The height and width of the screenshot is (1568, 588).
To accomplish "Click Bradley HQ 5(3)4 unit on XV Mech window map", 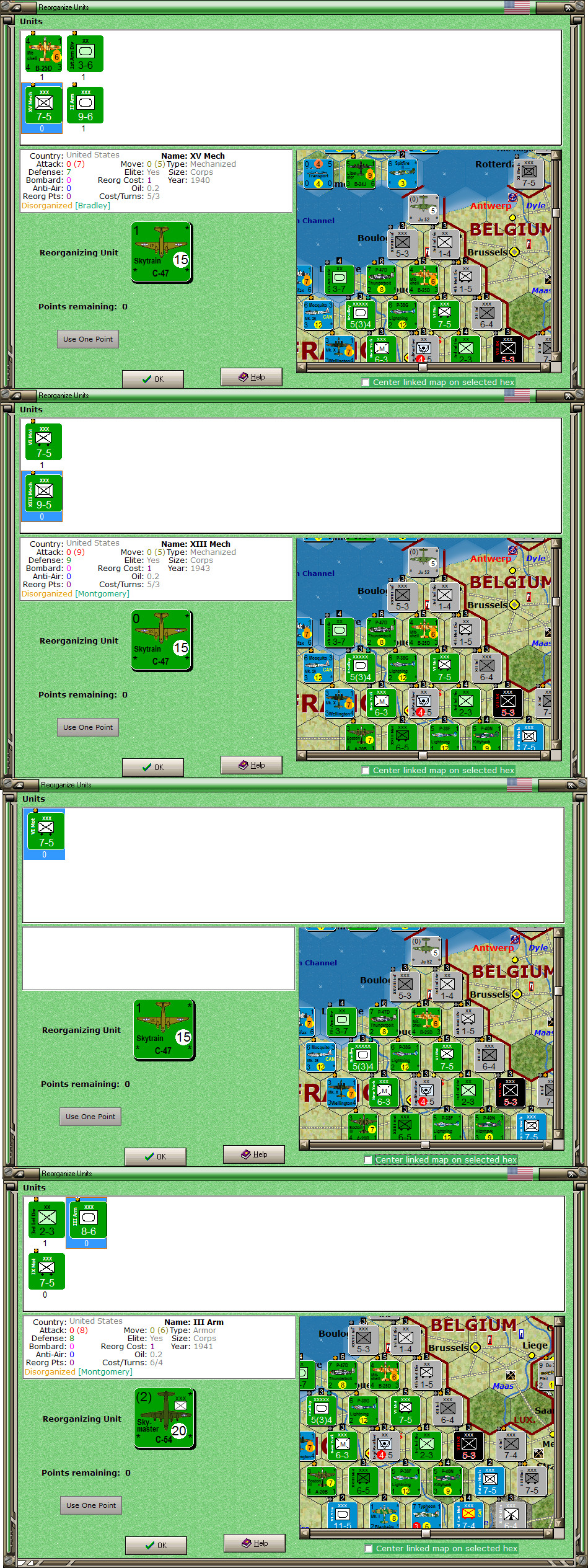I will (360, 315).
